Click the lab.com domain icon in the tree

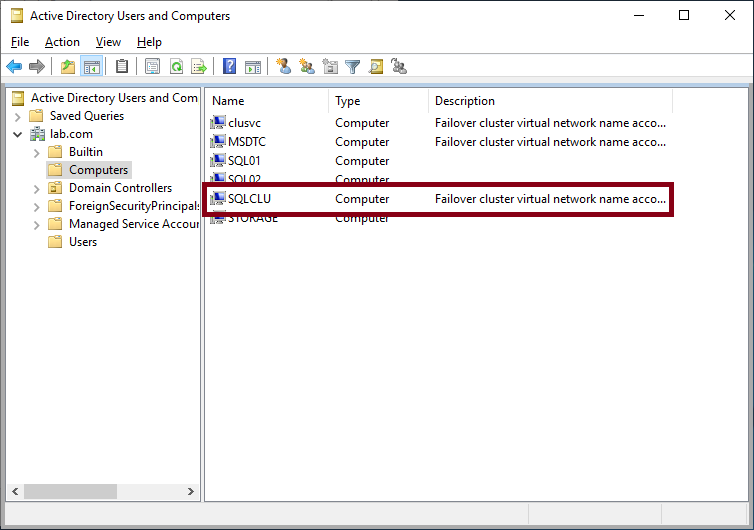(37, 134)
